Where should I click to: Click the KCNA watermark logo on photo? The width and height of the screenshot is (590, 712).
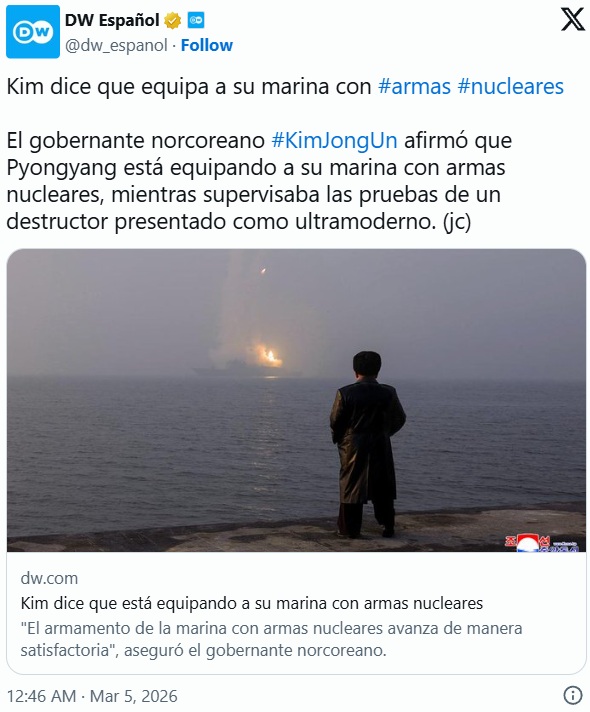tap(541, 543)
